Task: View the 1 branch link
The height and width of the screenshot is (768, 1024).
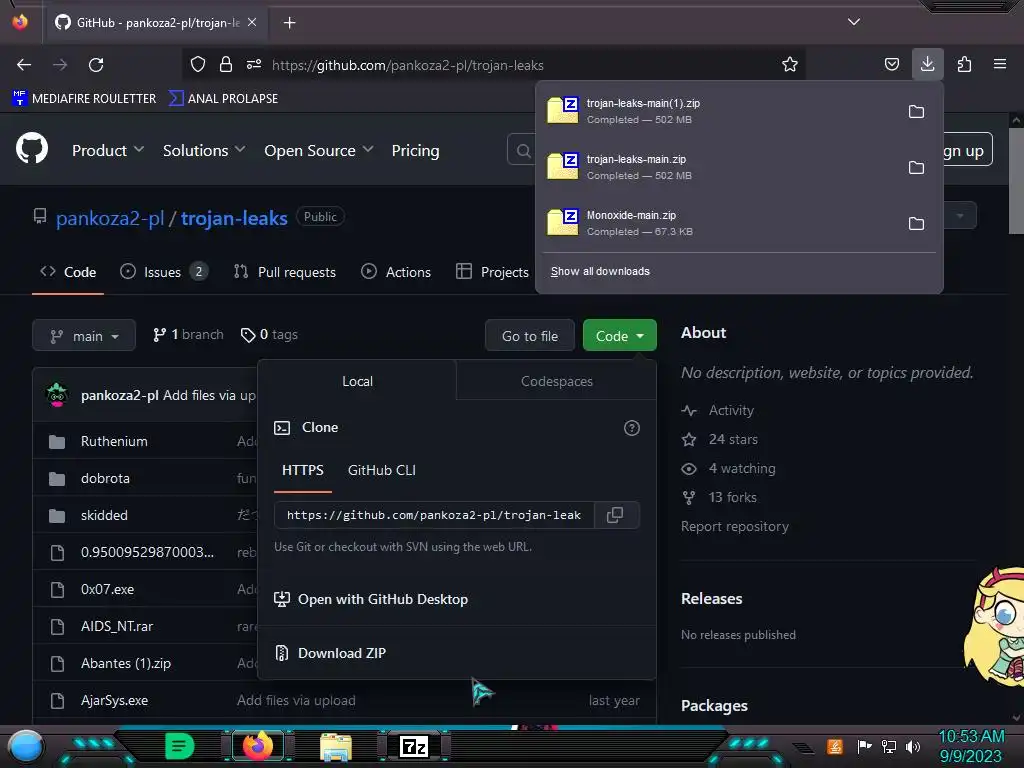Action: click(x=188, y=334)
